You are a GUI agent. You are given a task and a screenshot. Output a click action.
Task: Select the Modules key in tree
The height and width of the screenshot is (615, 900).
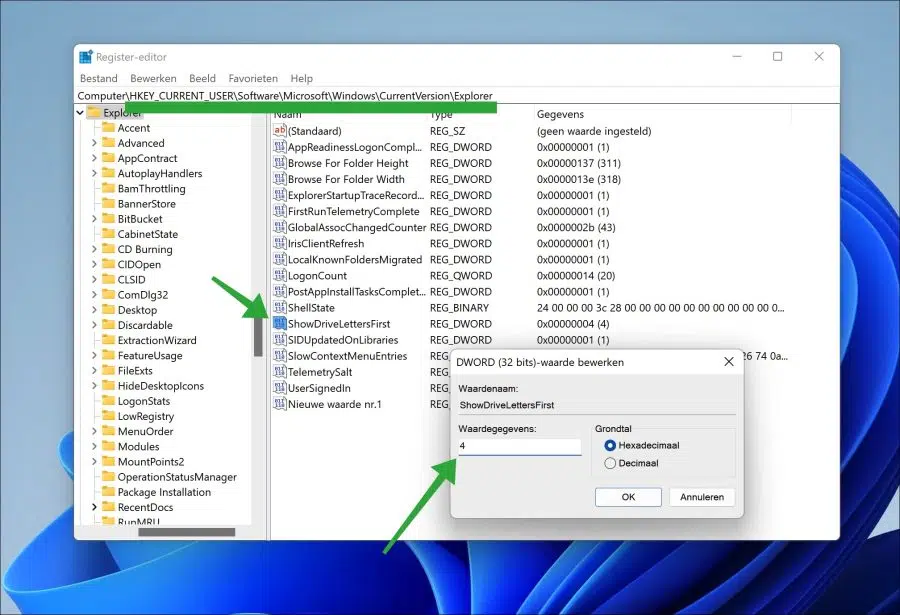[x=139, y=447]
